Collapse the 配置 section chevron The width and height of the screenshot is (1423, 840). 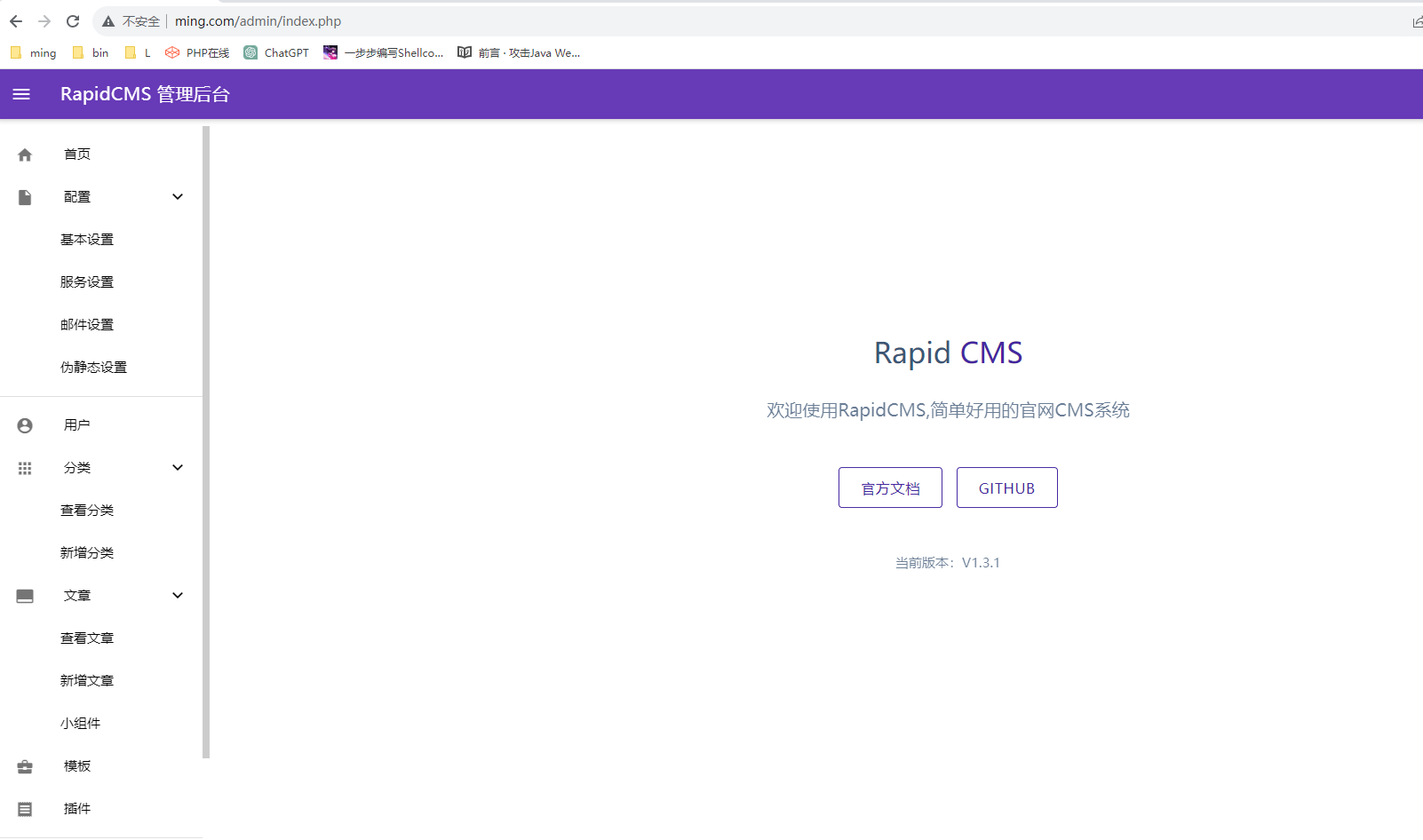pyautogui.click(x=178, y=197)
